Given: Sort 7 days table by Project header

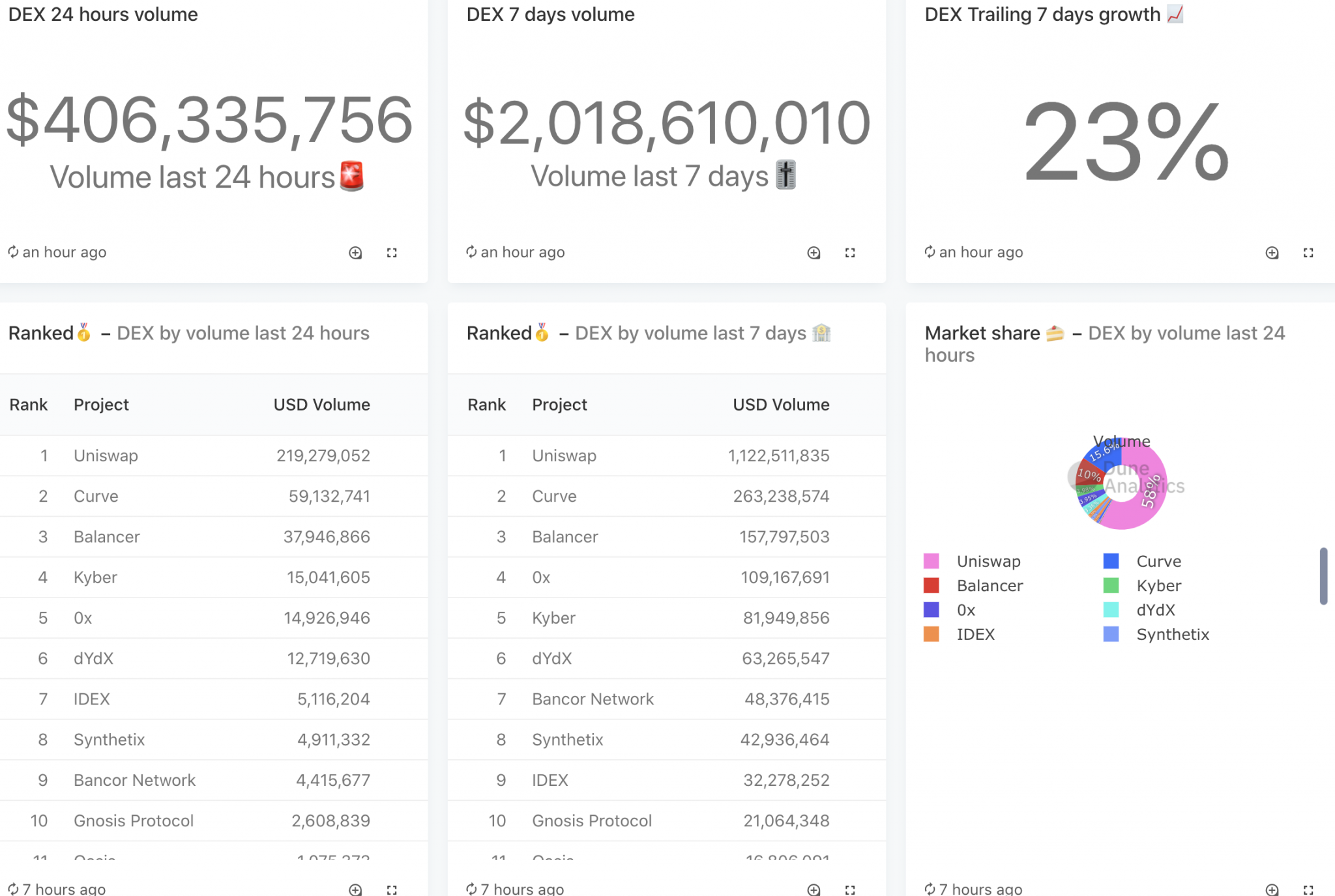Looking at the screenshot, I should pyautogui.click(x=560, y=405).
